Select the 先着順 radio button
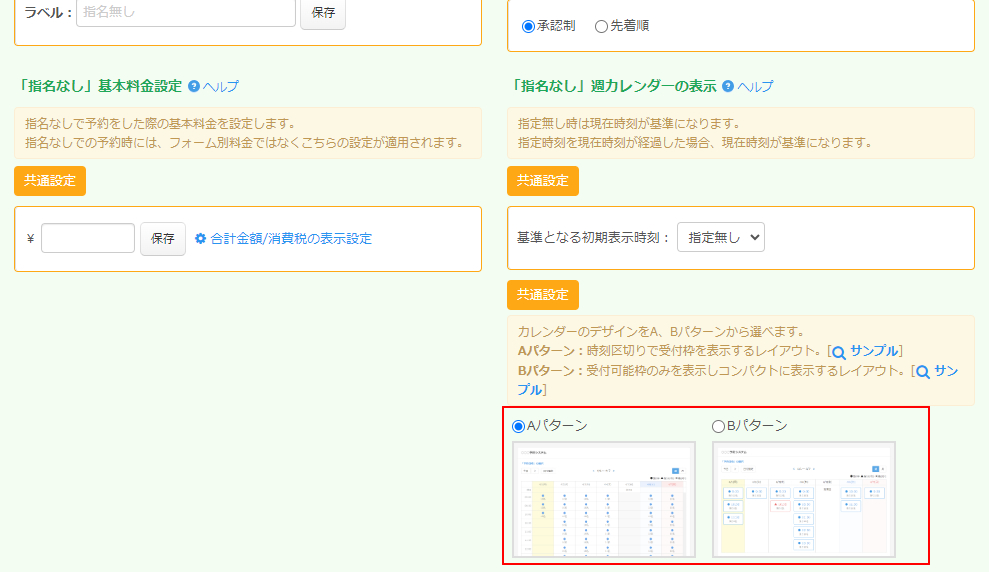Image resolution: width=989 pixels, height=572 pixels. [601, 26]
